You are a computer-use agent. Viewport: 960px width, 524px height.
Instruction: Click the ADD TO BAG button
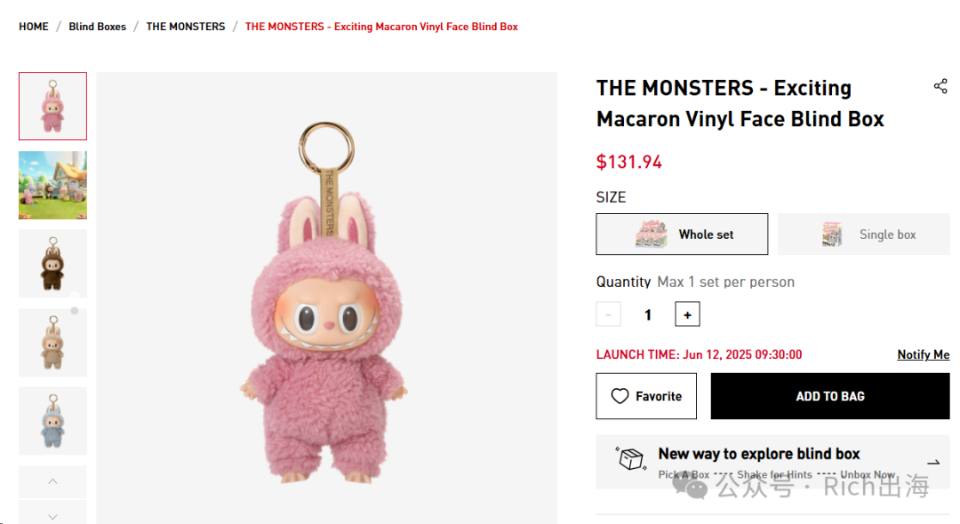pyautogui.click(x=830, y=396)
